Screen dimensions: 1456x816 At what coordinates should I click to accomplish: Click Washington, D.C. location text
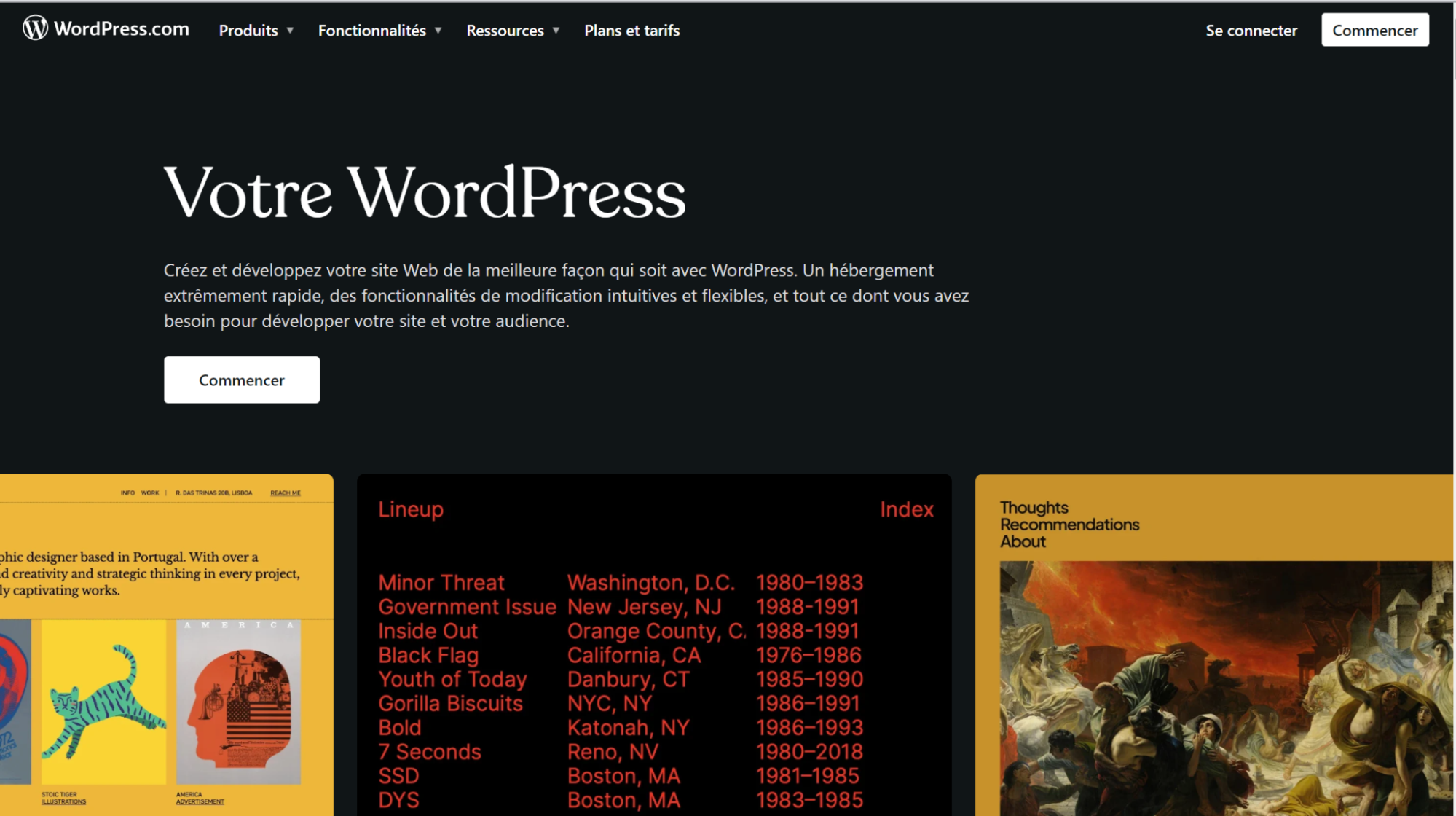[x=651, y=582]
